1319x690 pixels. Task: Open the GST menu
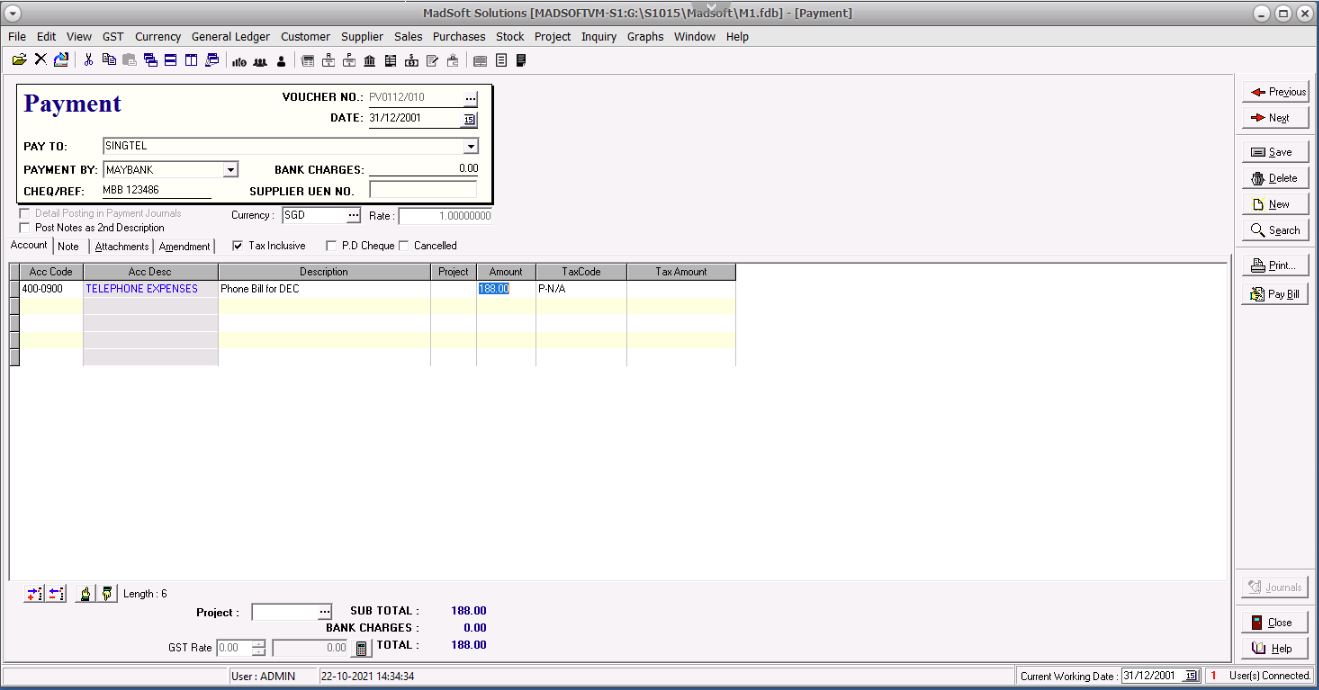(114, 37)
